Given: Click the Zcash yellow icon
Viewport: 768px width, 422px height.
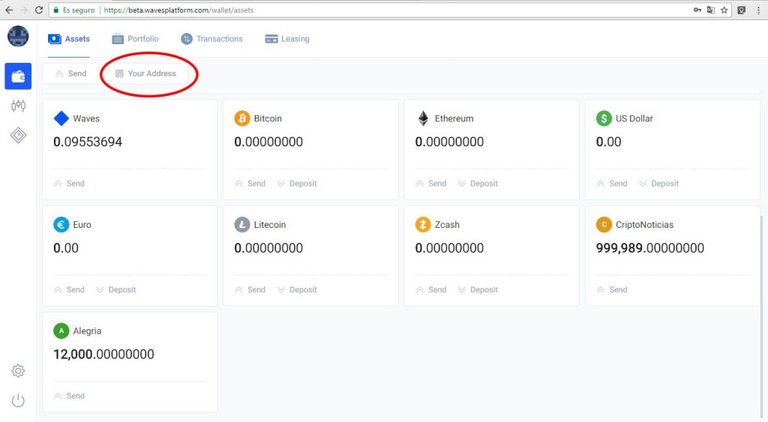Looking at the screenshot, I should tap(423, 225).
